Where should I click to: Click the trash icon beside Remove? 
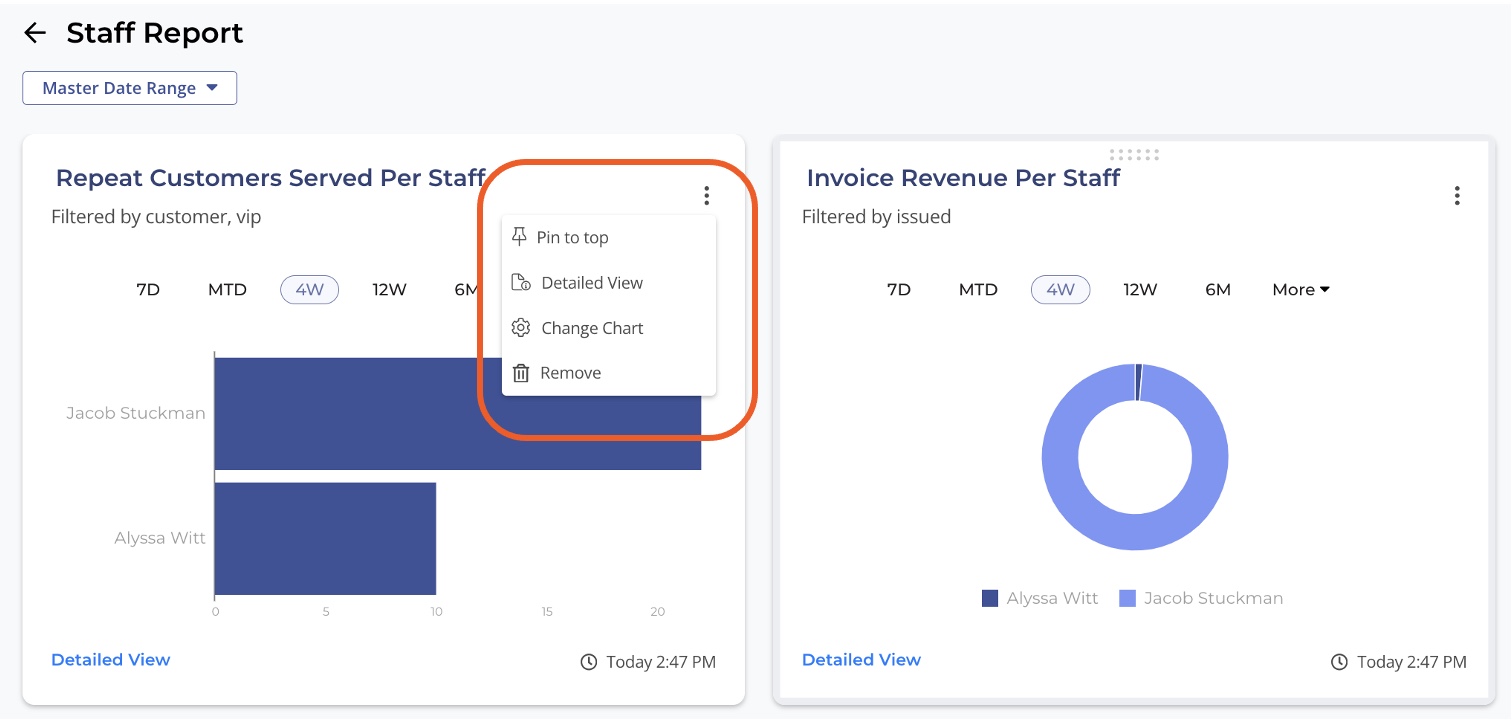click(x=520, y=373)
